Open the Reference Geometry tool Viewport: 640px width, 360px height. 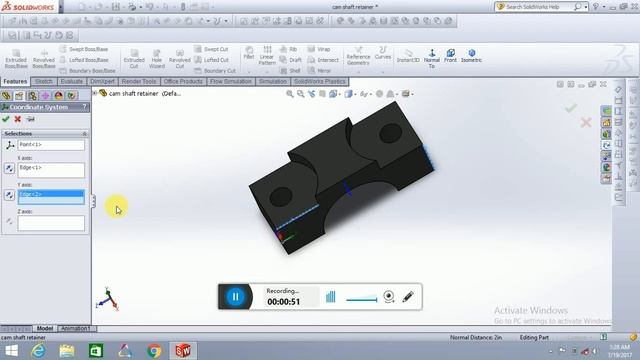[358, 56]
